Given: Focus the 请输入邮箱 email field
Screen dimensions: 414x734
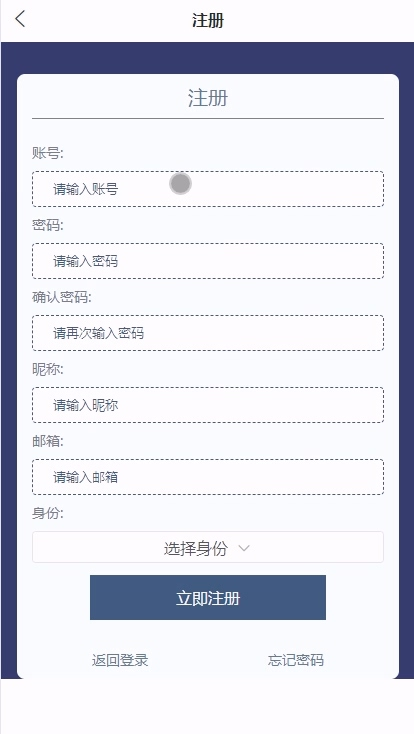Looking at the screenshot, I should point(208,477).
